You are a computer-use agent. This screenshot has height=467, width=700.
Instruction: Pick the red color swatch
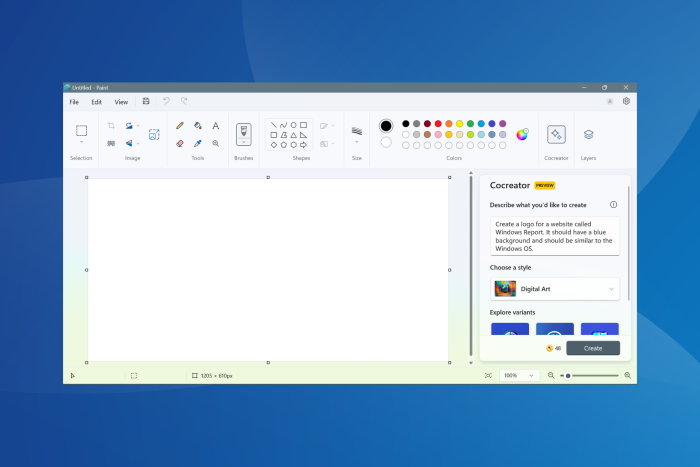[438, 124]
